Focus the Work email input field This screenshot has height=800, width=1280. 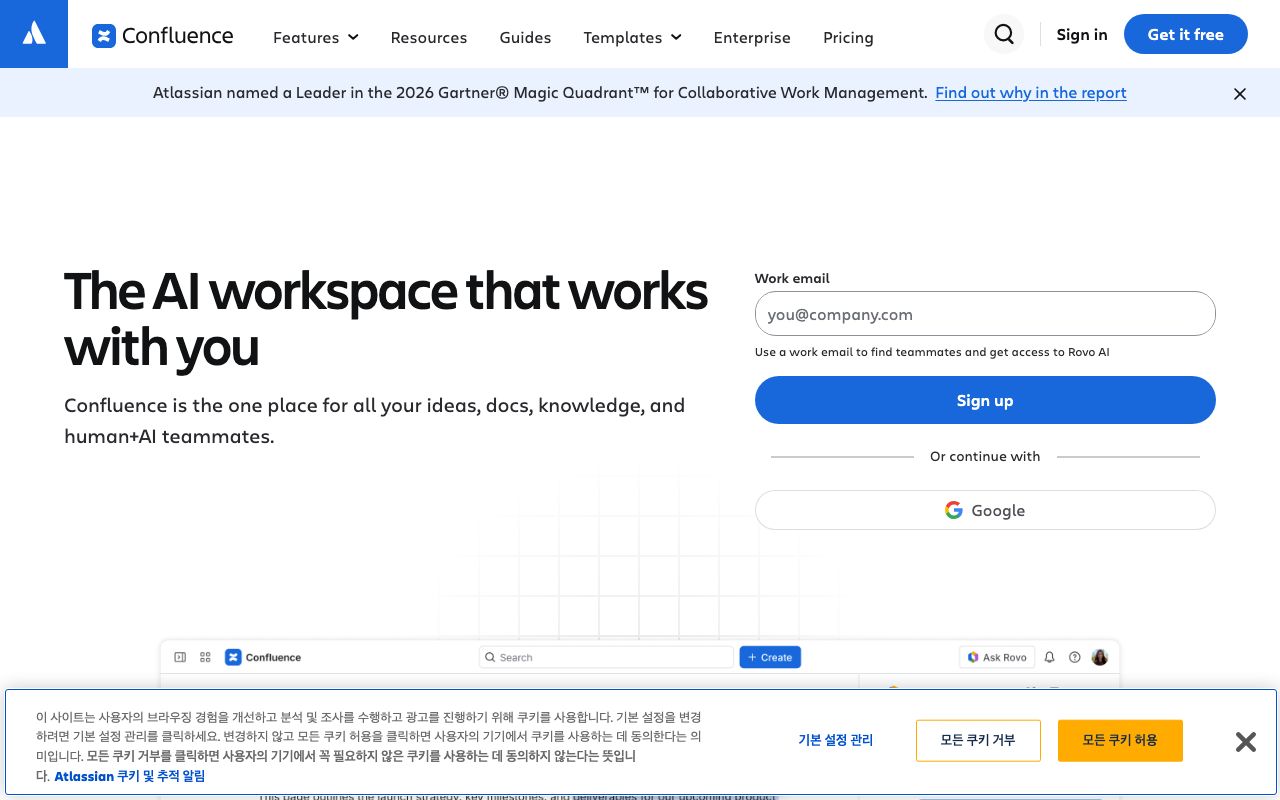coord(985,314)
